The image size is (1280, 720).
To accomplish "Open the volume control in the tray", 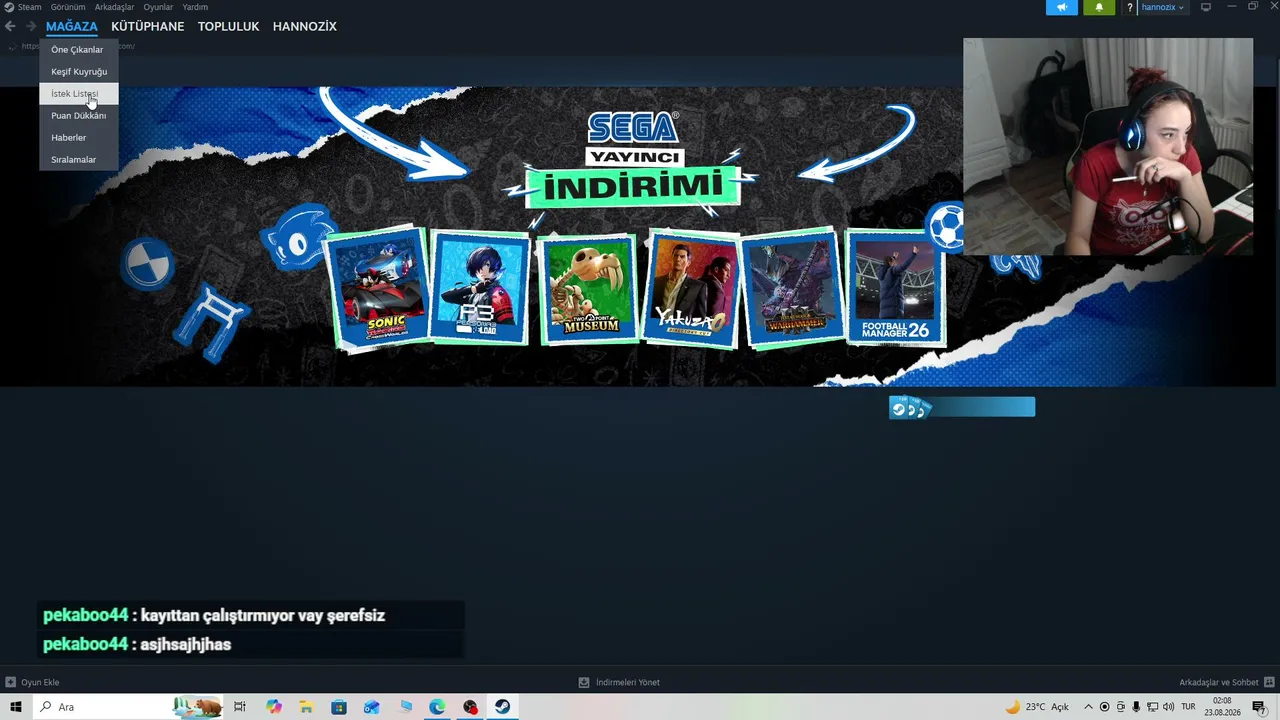I will [1168, 707].
